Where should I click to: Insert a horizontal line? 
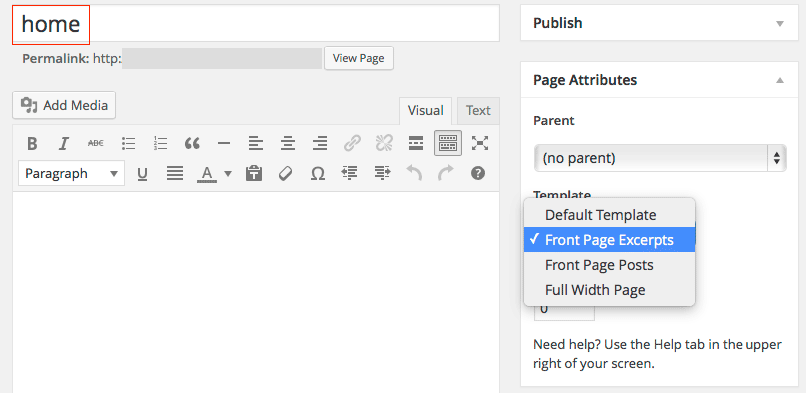(224, 143)
